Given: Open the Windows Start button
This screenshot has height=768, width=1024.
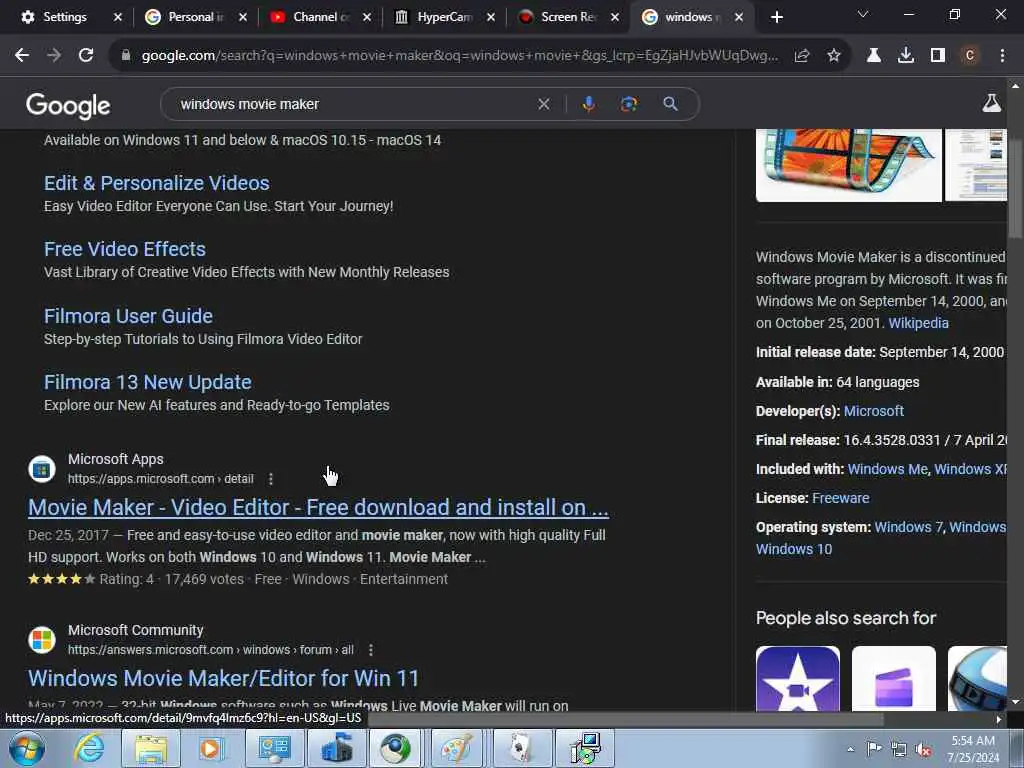Looking at the screenshot, I should pos(27,748).
